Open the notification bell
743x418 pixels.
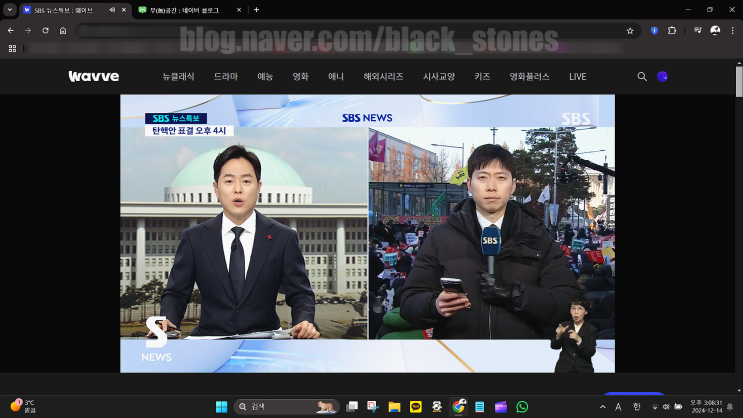click(x=730, y=407)
